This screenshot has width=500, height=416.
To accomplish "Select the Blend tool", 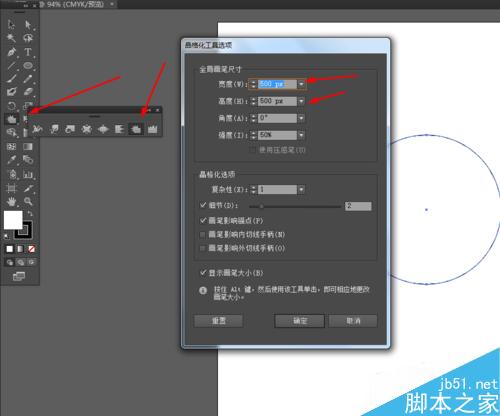I will 28,160.
